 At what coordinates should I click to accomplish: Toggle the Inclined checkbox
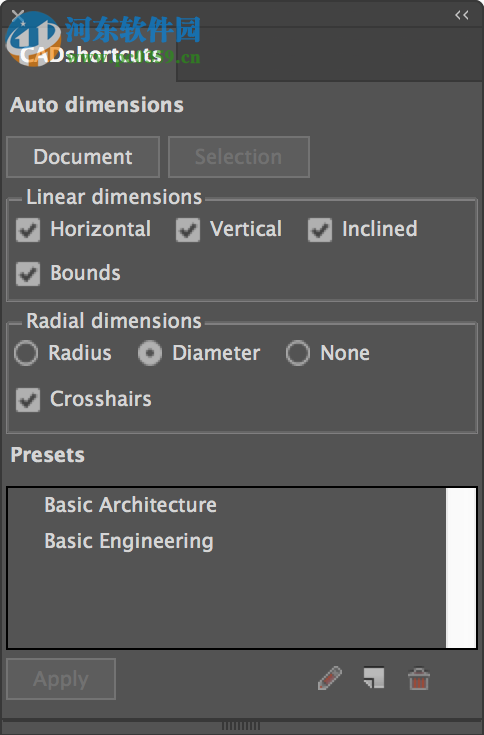coord(320,230)
